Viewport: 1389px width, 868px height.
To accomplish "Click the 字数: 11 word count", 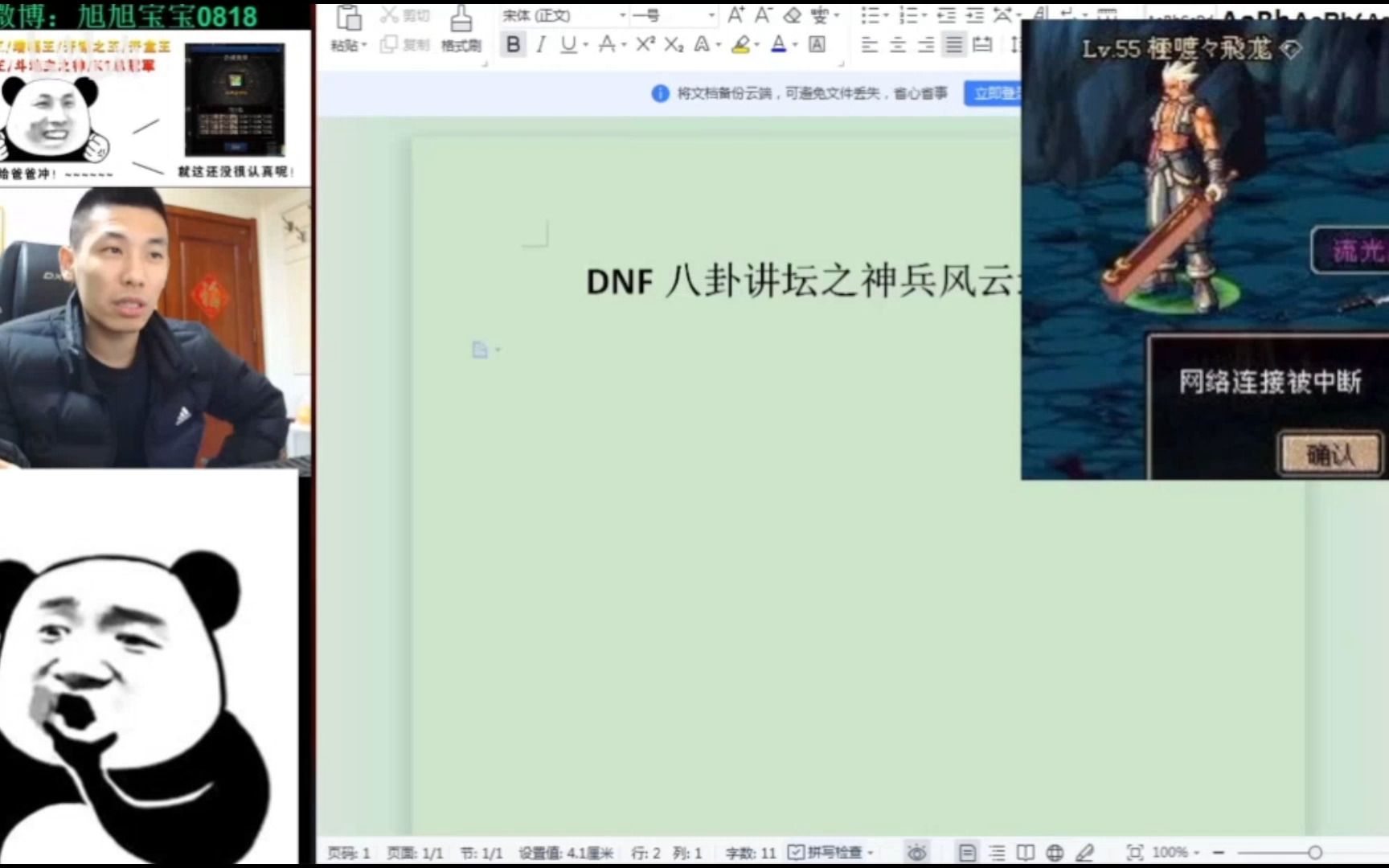I will 751,853.
